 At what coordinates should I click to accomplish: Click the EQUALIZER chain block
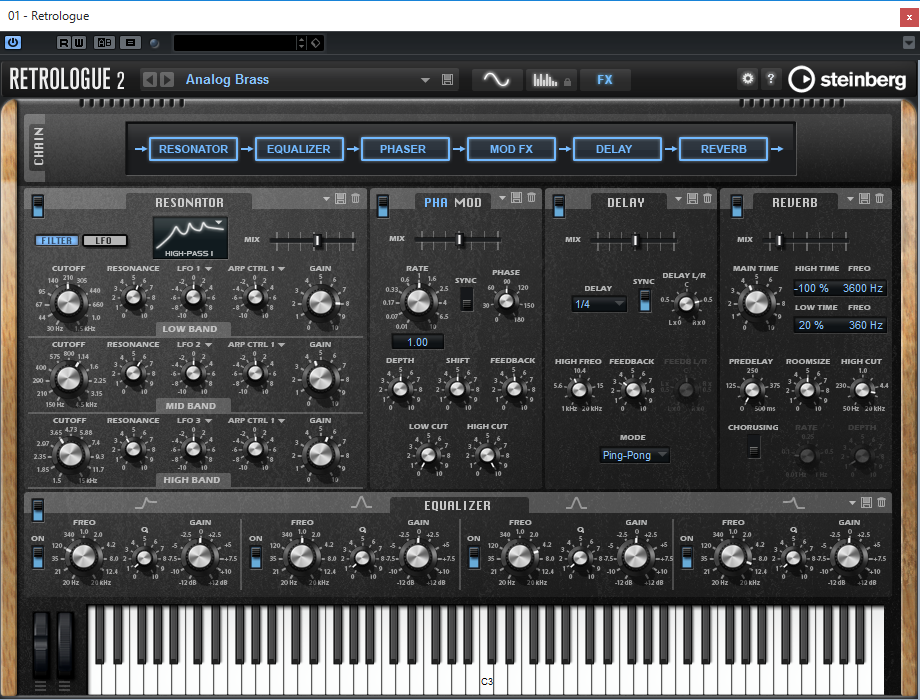tap(299, 149)
